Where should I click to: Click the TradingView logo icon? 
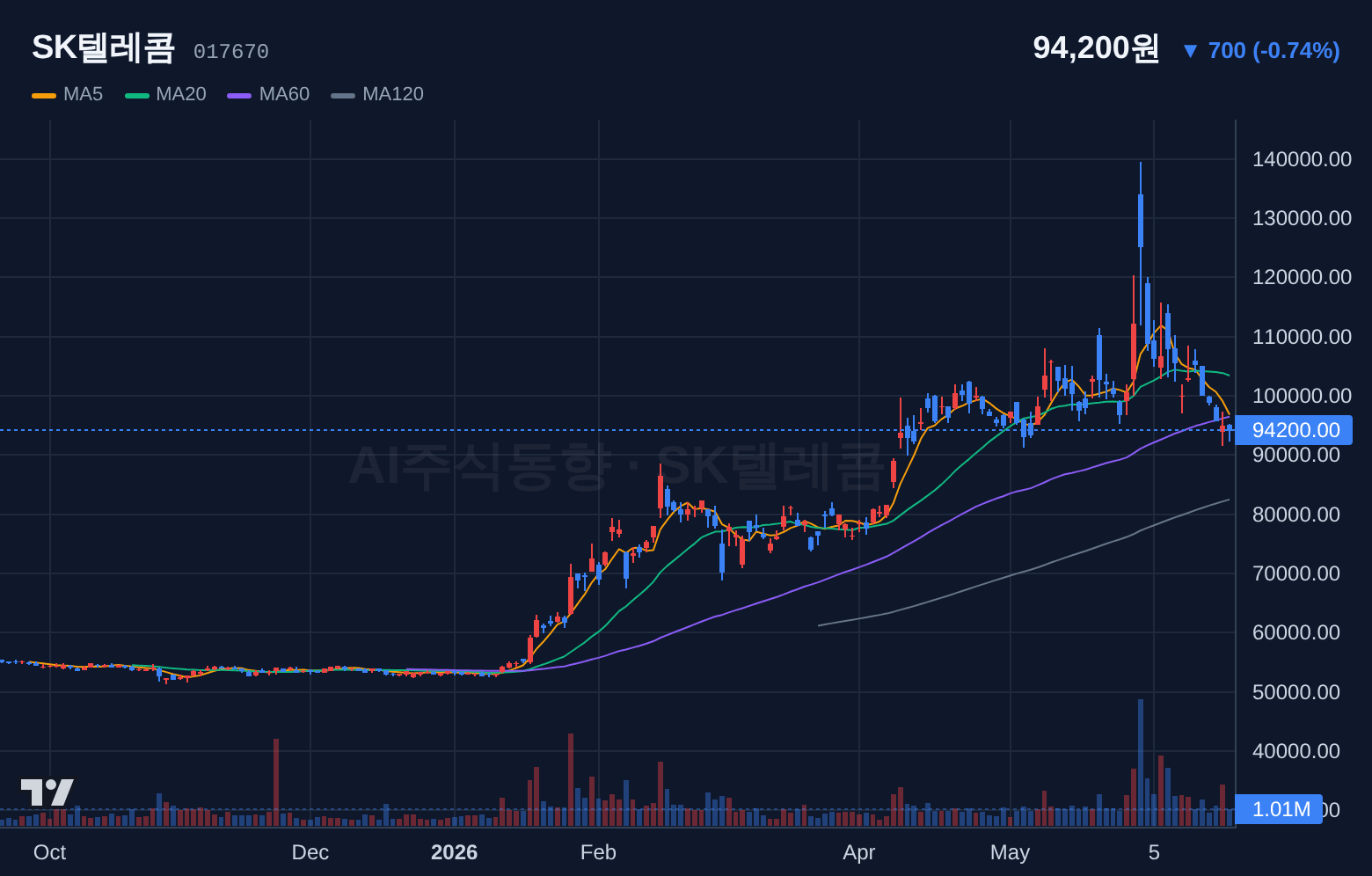(x=47, y=792)
